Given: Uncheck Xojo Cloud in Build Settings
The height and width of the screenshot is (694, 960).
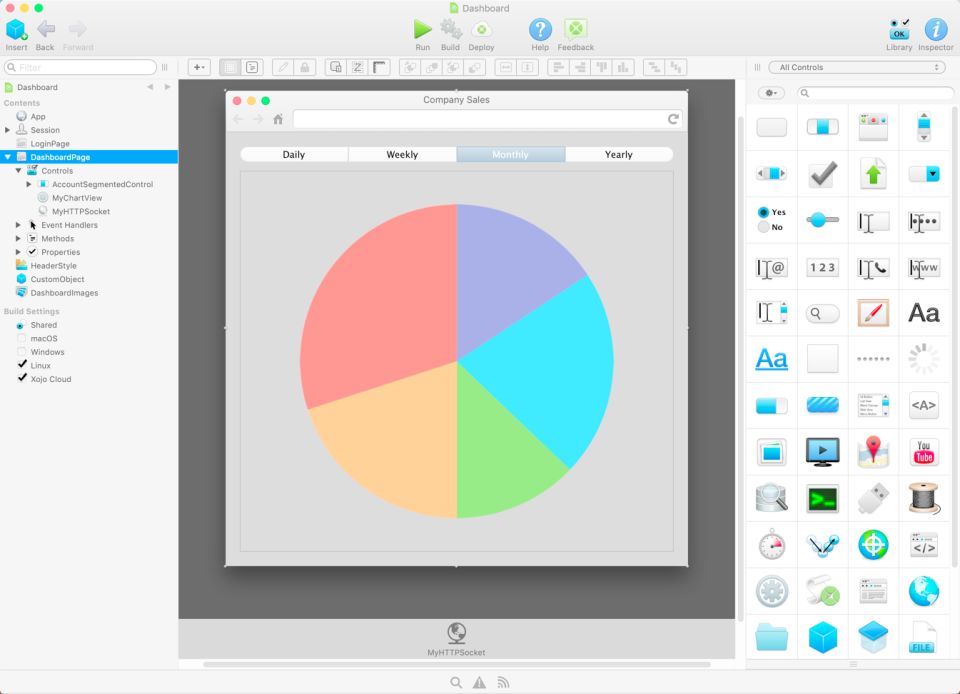Looking at the screenshot, I should point(23,379).
